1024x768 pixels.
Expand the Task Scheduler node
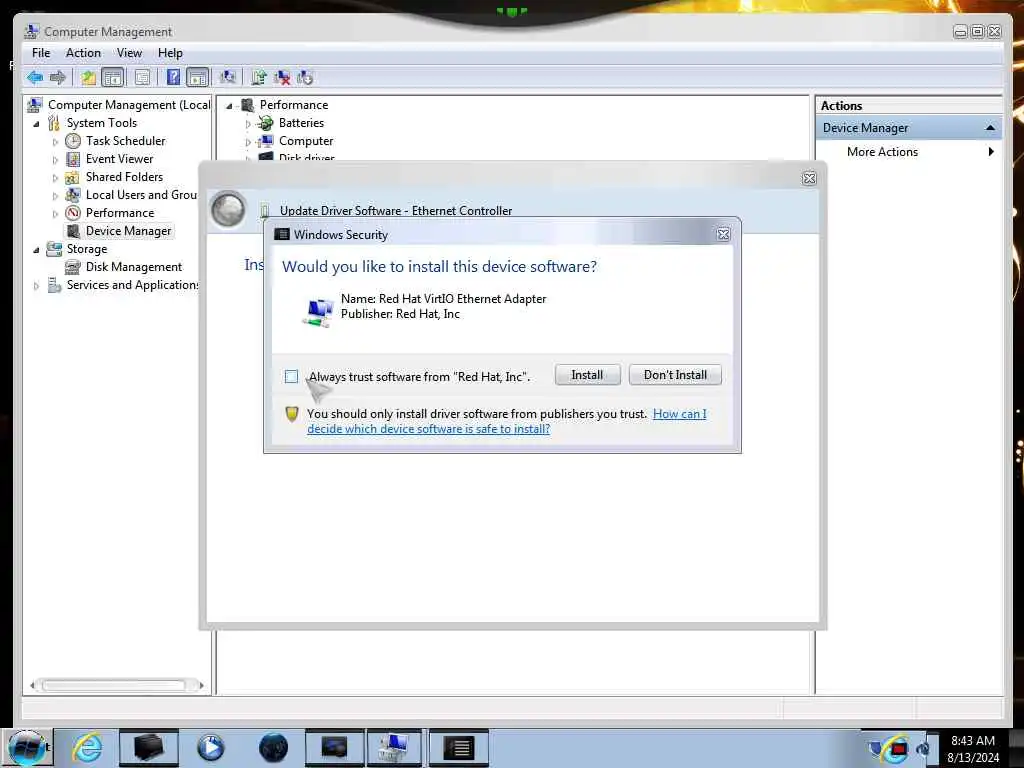click(56, 142)
